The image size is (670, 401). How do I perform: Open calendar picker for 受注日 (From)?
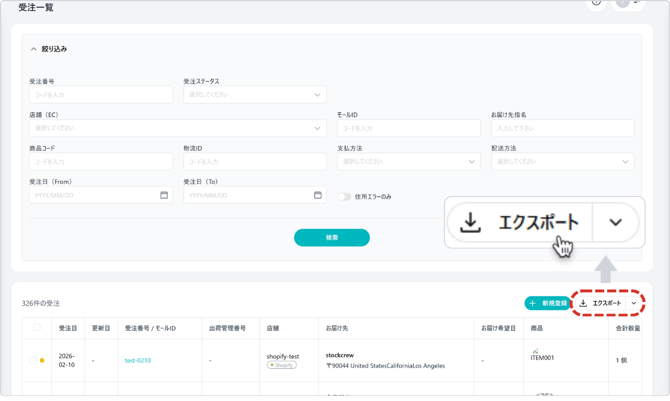click(x=164, y=195)
